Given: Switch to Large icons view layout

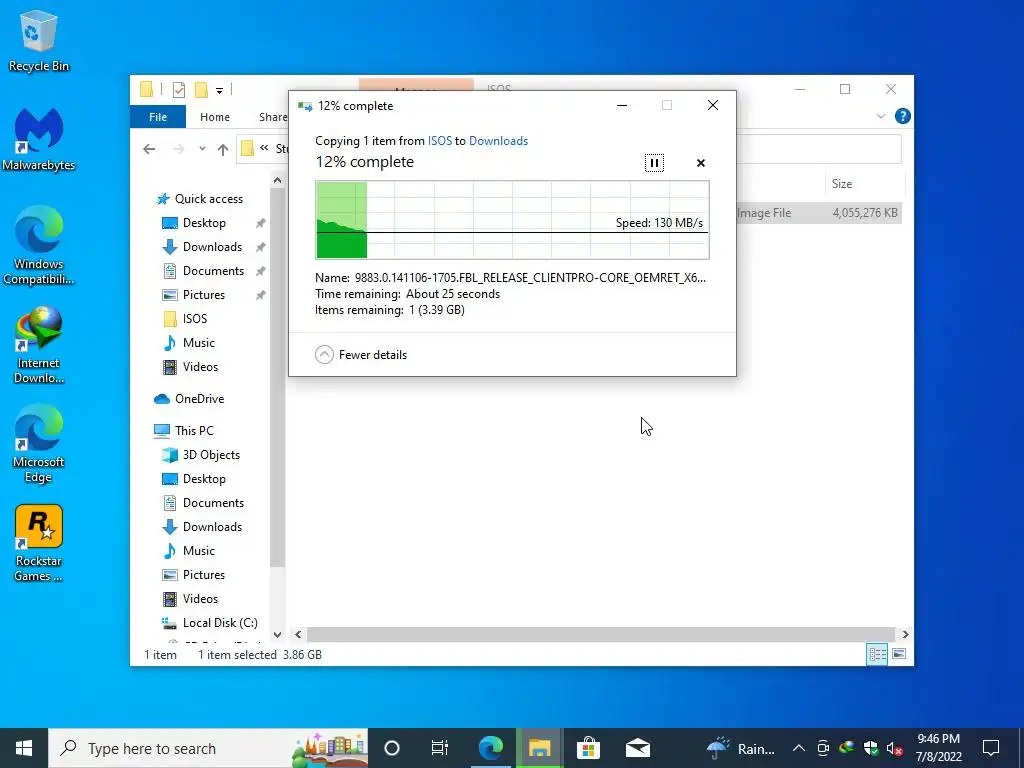Looking at the screenshot, I should [x=899, y=654].
